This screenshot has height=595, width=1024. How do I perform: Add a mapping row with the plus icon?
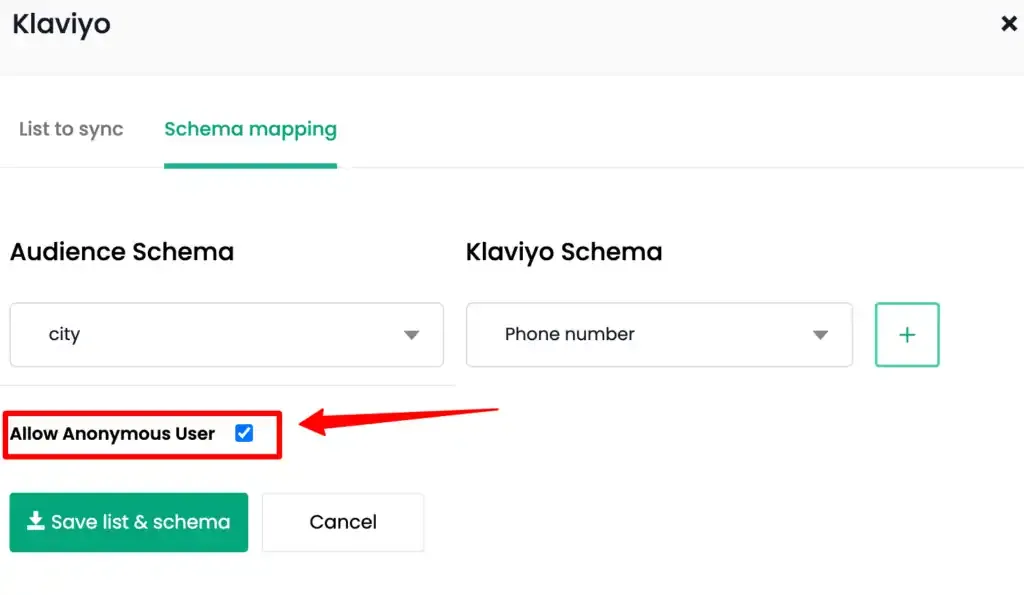tap(907, 334)
